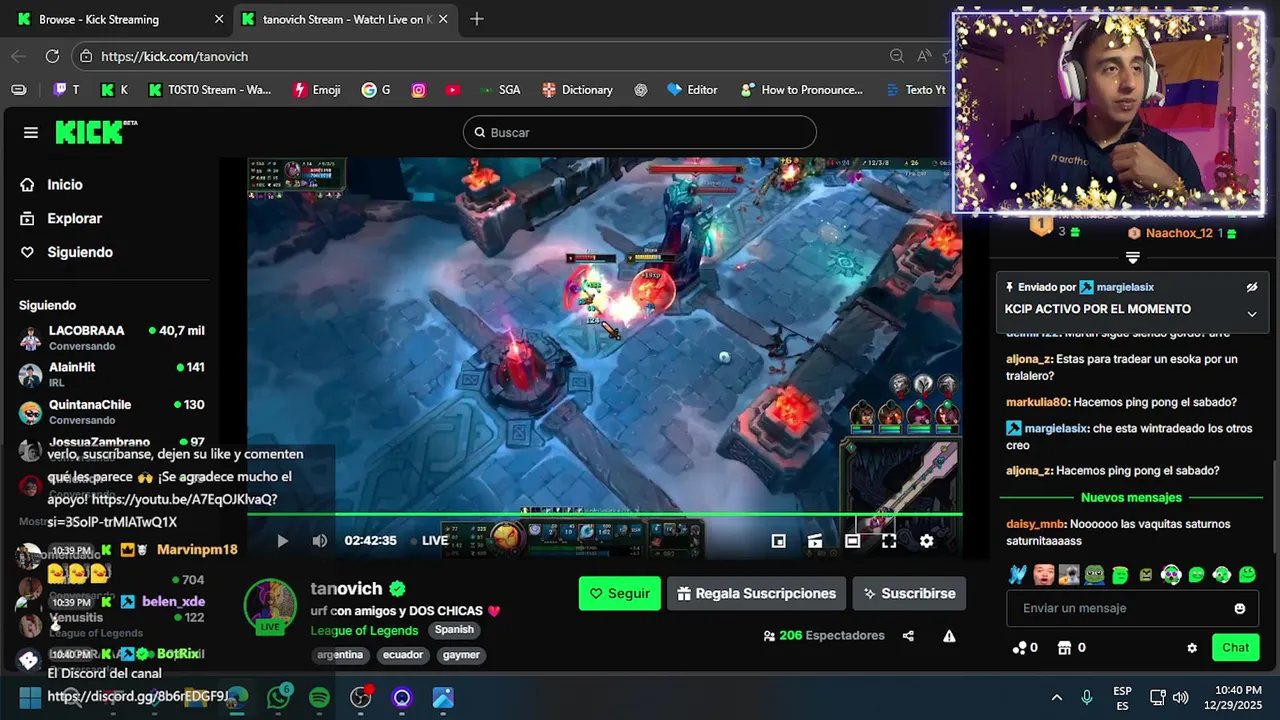Insert the last green smiley emote
Screen dimensions: 1280x720
click(1247, 575)
